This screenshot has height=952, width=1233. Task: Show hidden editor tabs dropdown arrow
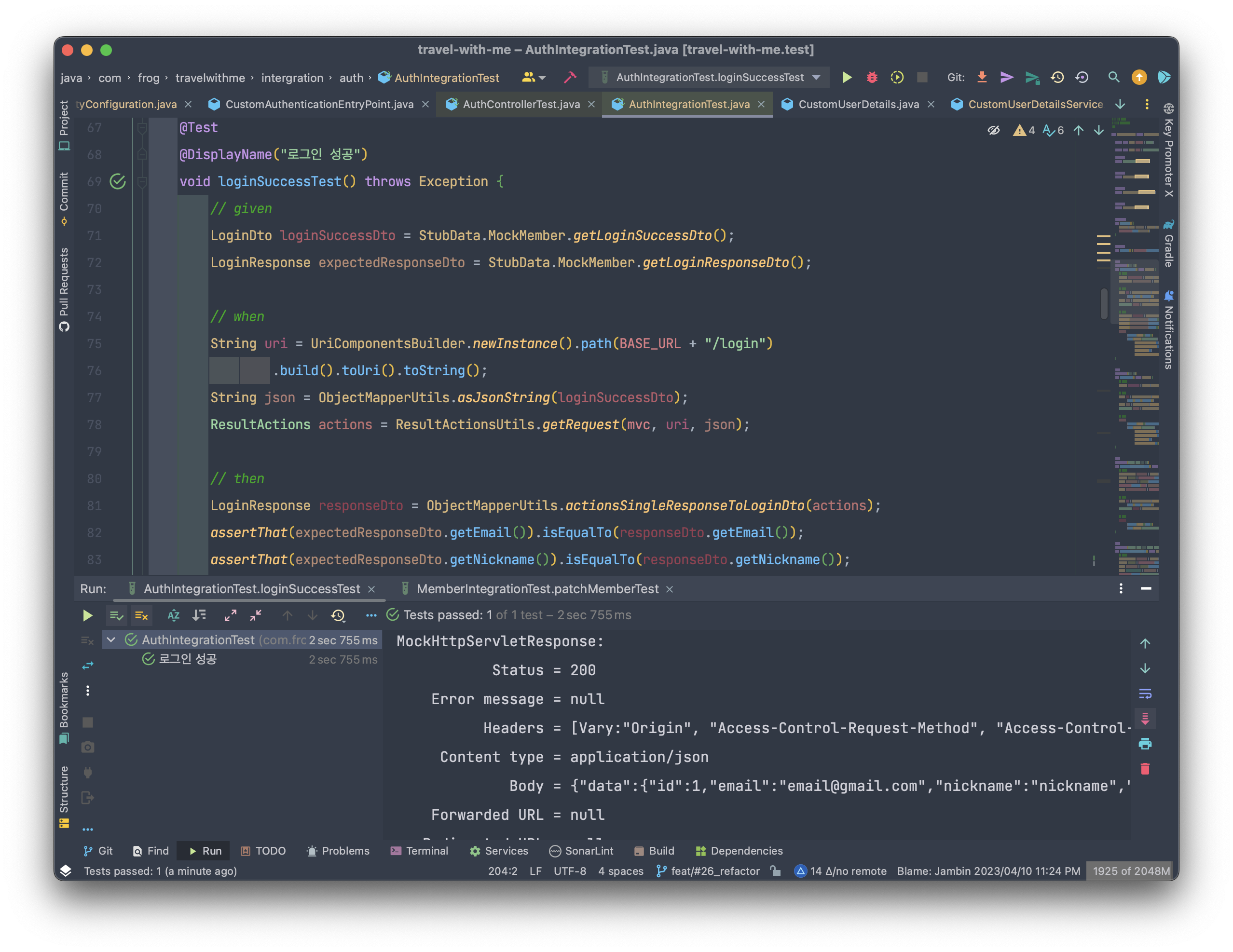(x=1120, y=104)
